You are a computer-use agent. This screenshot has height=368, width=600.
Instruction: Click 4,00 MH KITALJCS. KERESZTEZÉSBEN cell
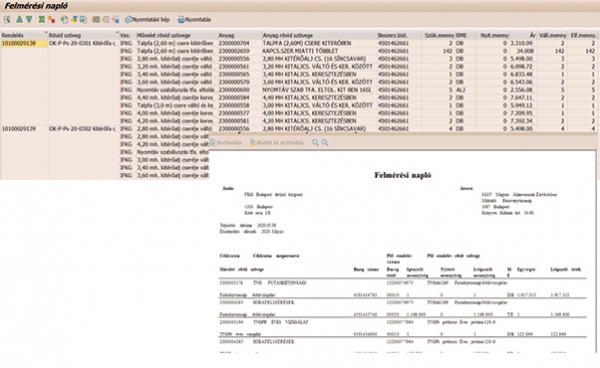click(319, 113)
